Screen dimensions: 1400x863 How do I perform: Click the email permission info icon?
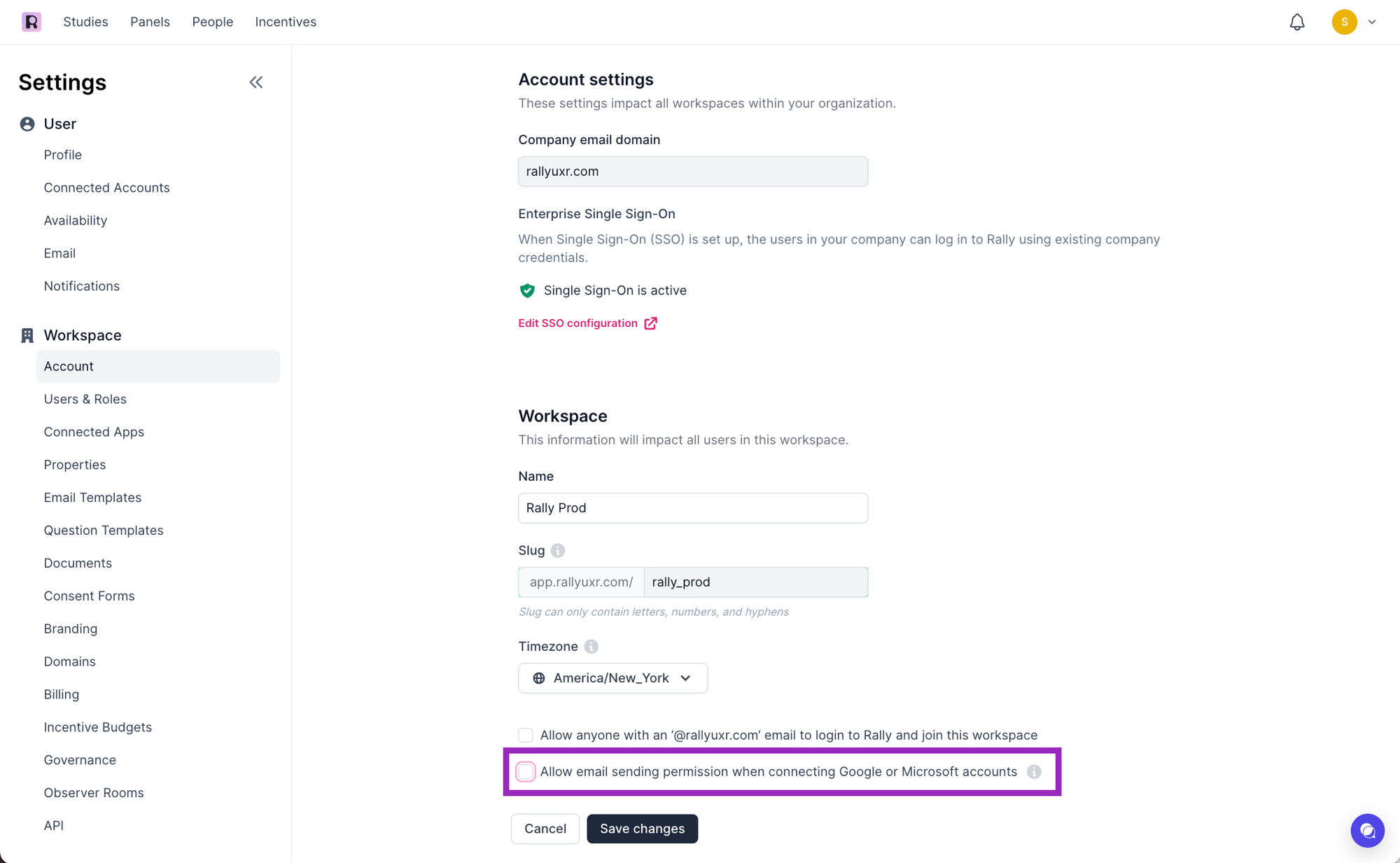coord(1034,772)
